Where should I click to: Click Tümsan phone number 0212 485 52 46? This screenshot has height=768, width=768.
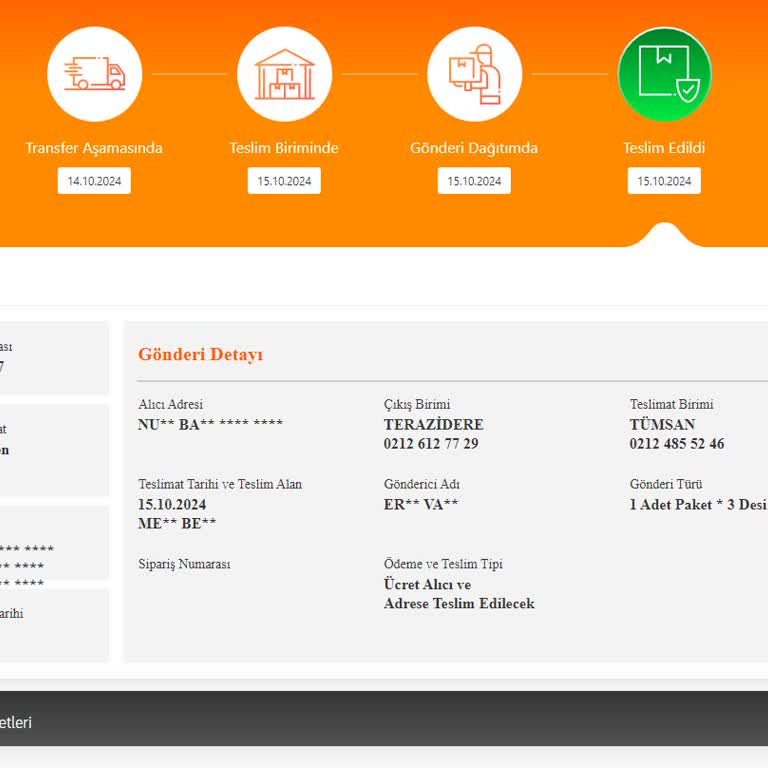coord(677,444)
